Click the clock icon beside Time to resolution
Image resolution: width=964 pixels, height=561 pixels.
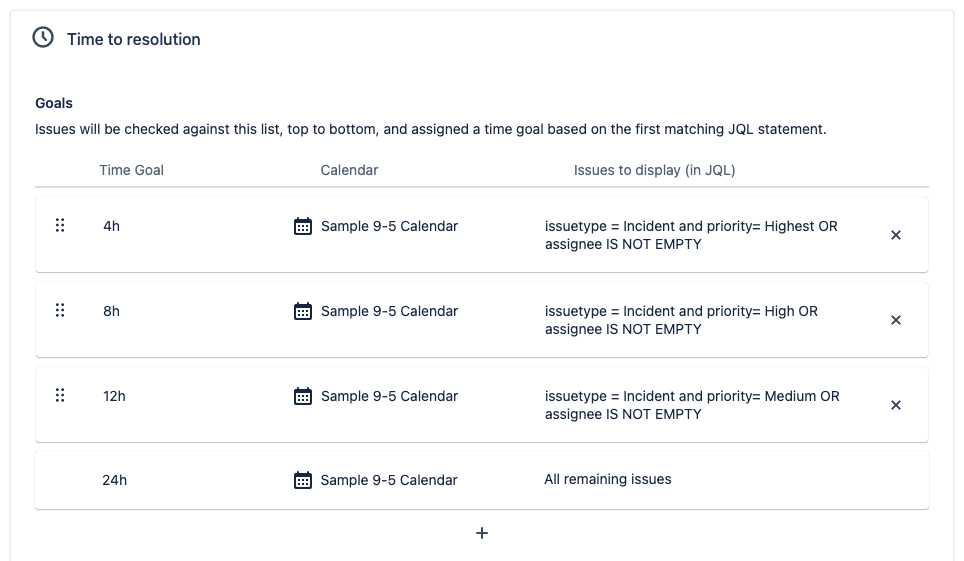[43, 38]
